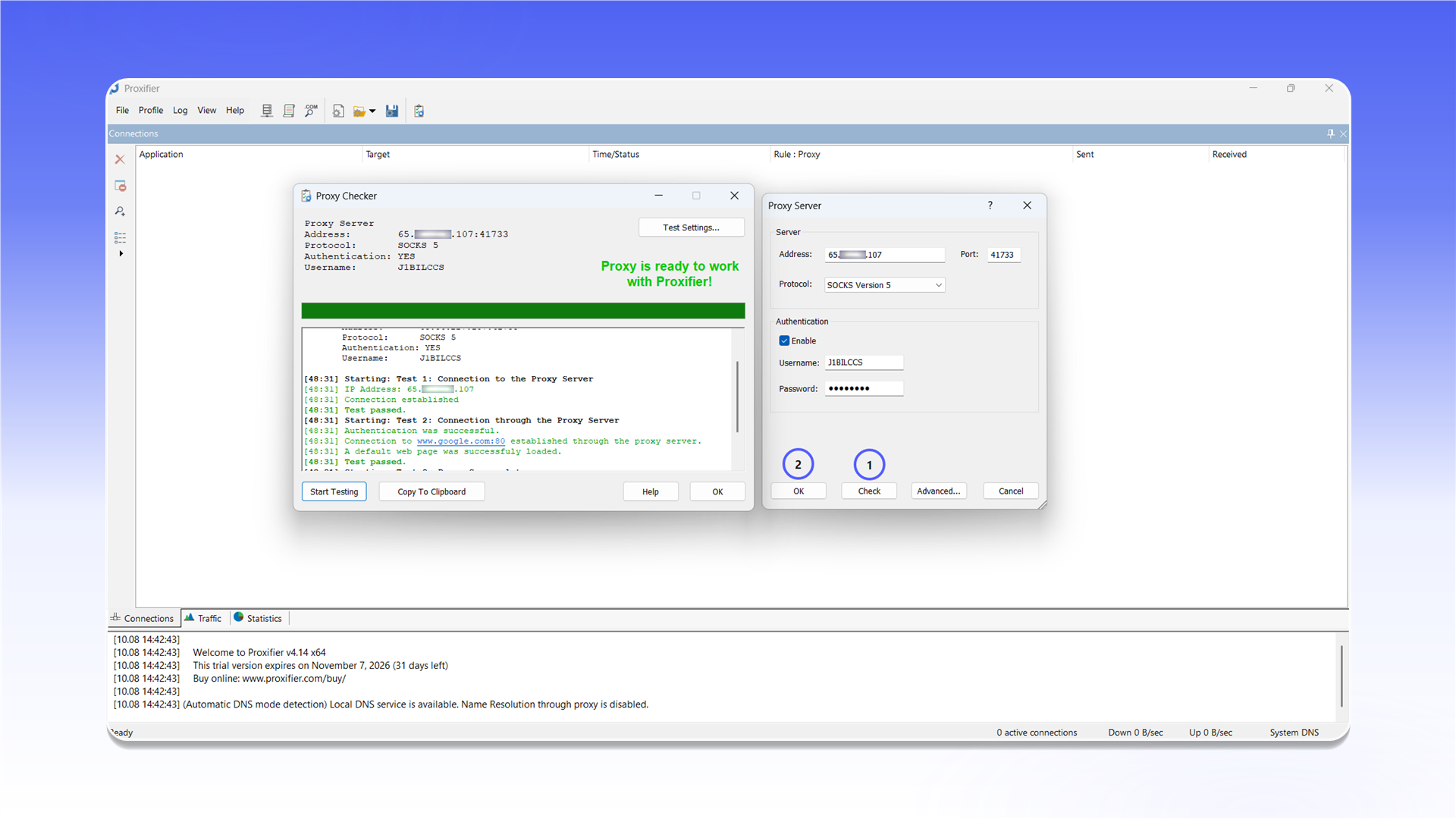The image size is (1456, 819).
Task: Click New Profile toolbar icon
Action: coord(338,111)
